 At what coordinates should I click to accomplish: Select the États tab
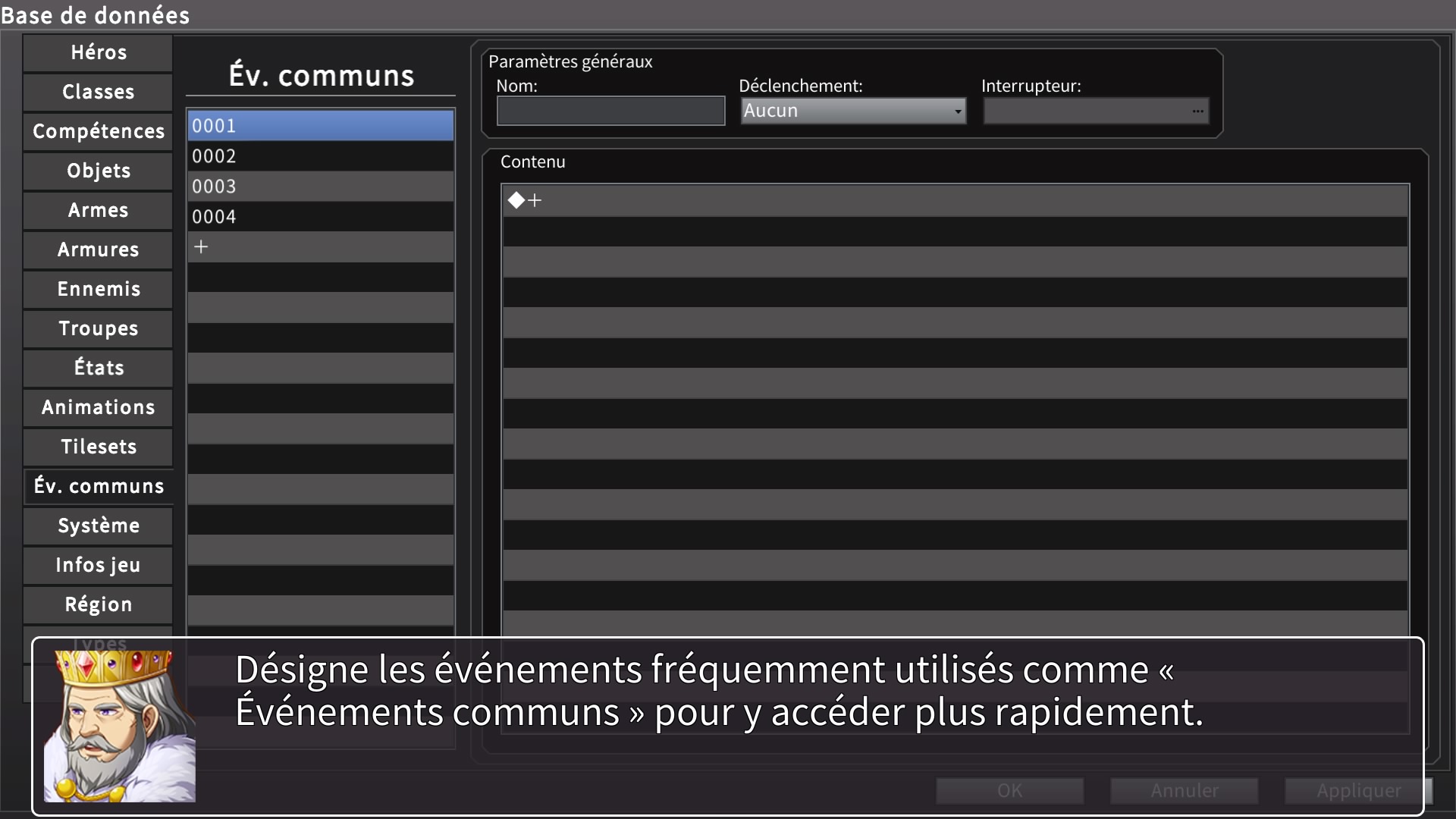click(98, 368)
